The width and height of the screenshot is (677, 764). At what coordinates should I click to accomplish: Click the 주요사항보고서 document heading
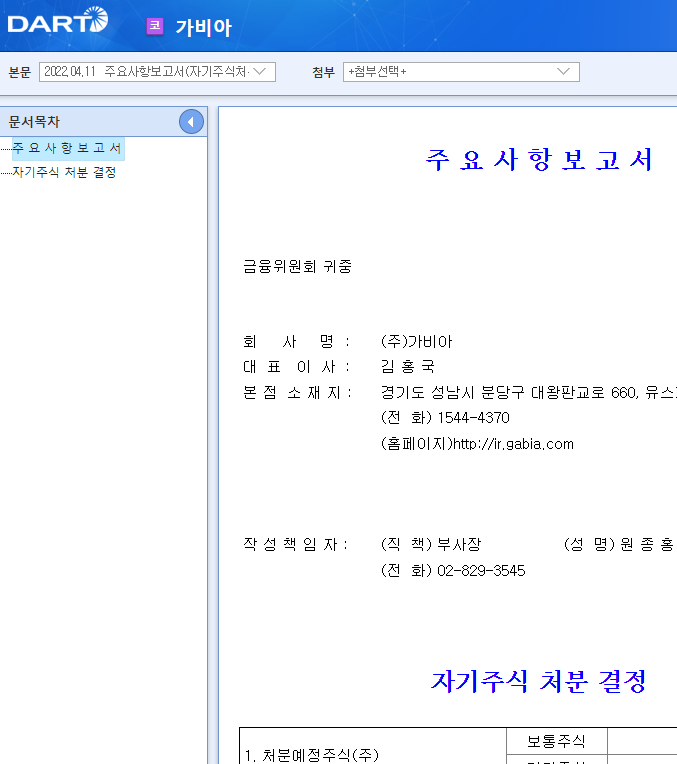tap(539, 159)
